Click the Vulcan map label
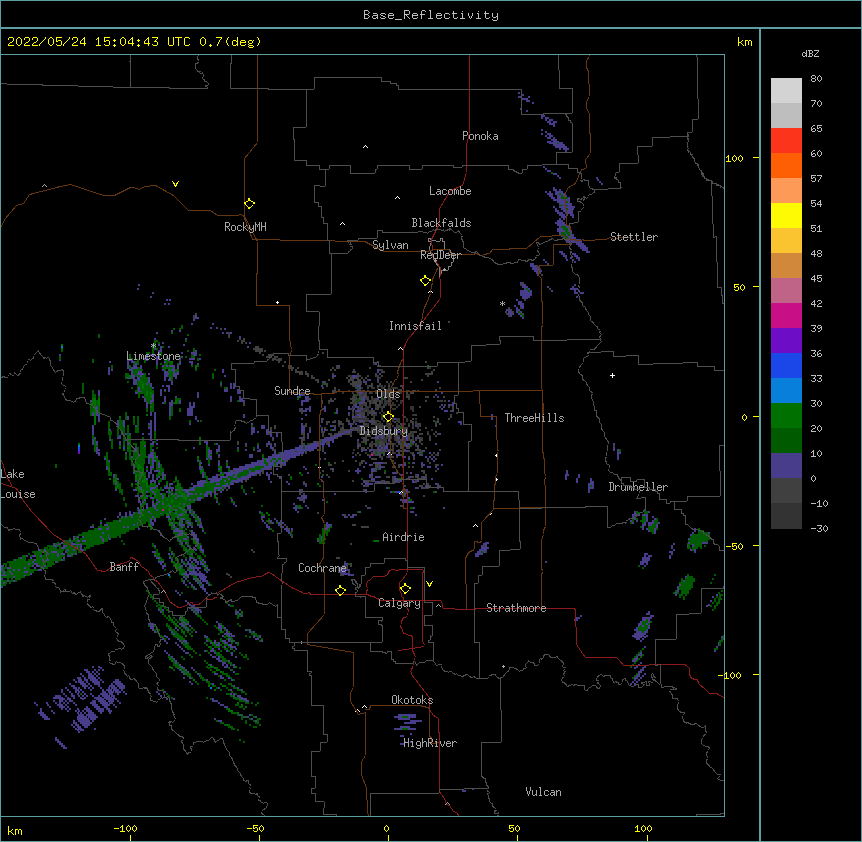This screenshot has height=842, width=862. [543, 793]
